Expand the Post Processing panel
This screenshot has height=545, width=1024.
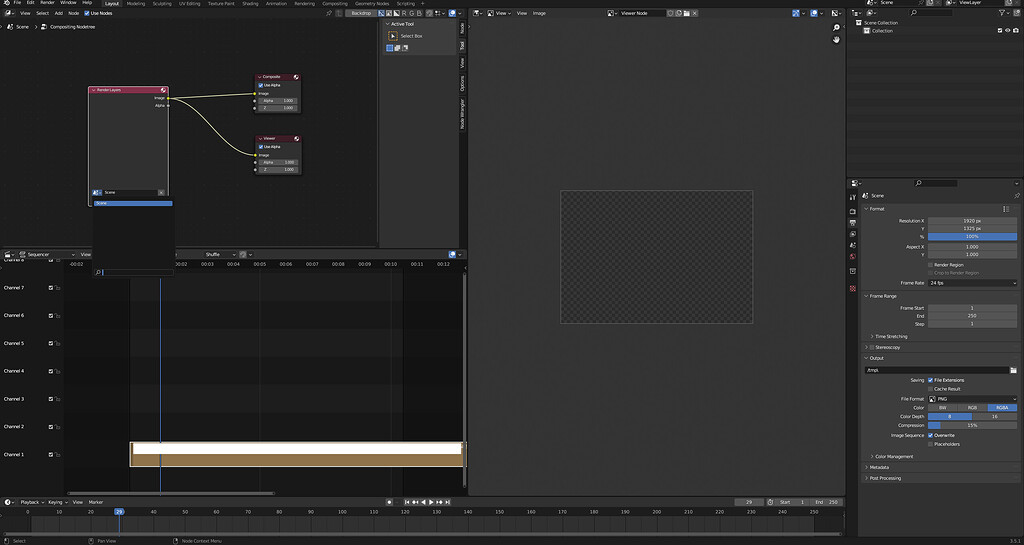coord(884,478)
